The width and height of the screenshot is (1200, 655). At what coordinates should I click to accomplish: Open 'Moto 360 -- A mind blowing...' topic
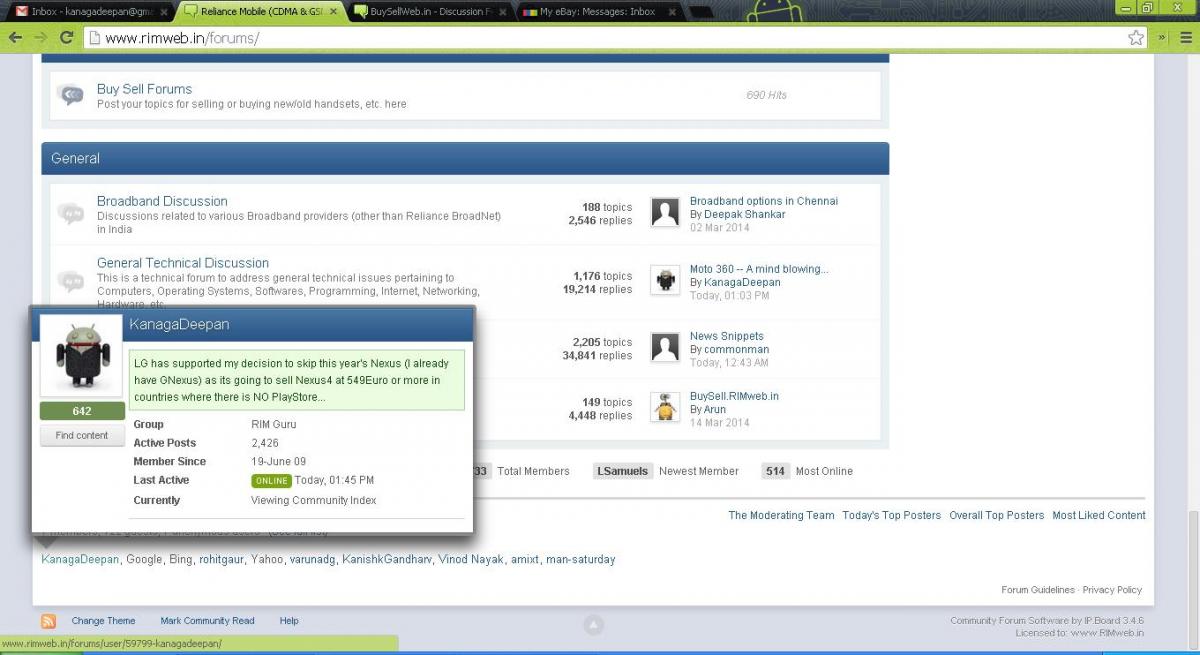coord(759,269)
